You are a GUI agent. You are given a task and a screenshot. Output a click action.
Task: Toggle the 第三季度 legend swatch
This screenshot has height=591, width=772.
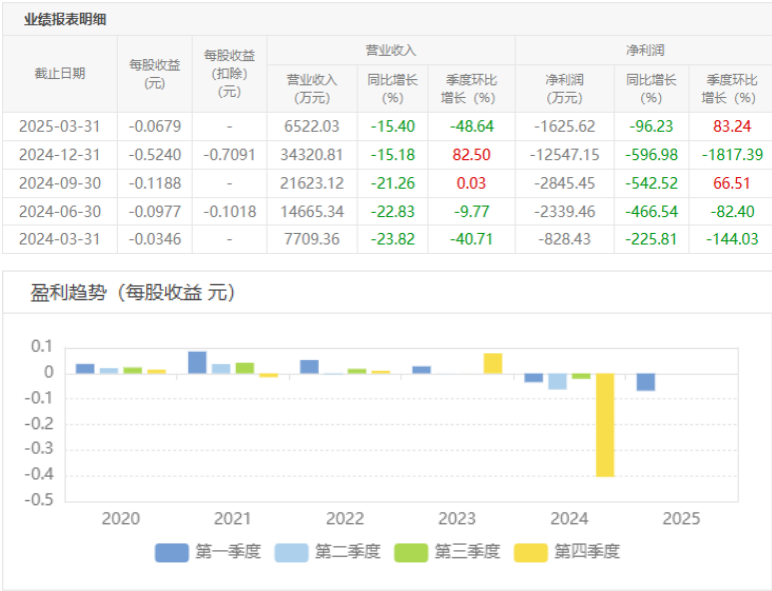[x=411, y=553]
